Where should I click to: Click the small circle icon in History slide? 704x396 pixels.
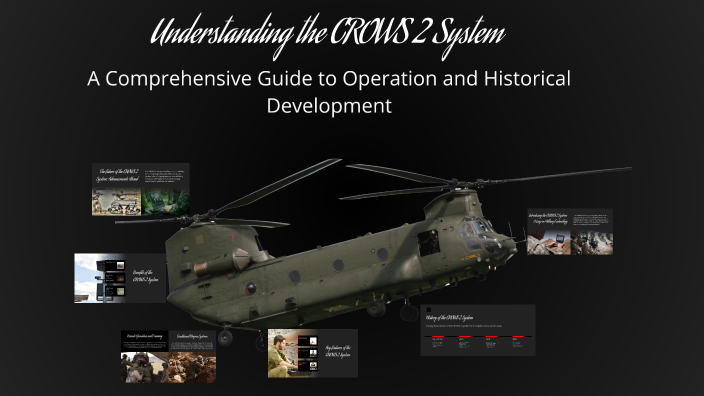[428, 310]
